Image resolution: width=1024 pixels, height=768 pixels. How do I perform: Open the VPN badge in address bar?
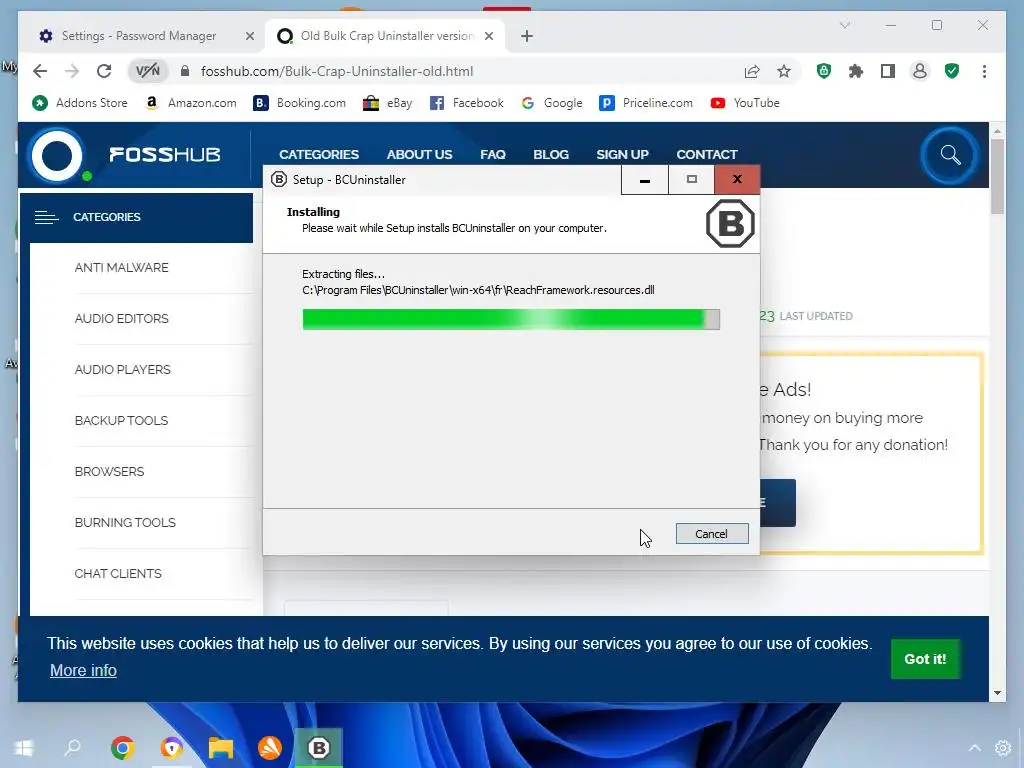point(148,71)
